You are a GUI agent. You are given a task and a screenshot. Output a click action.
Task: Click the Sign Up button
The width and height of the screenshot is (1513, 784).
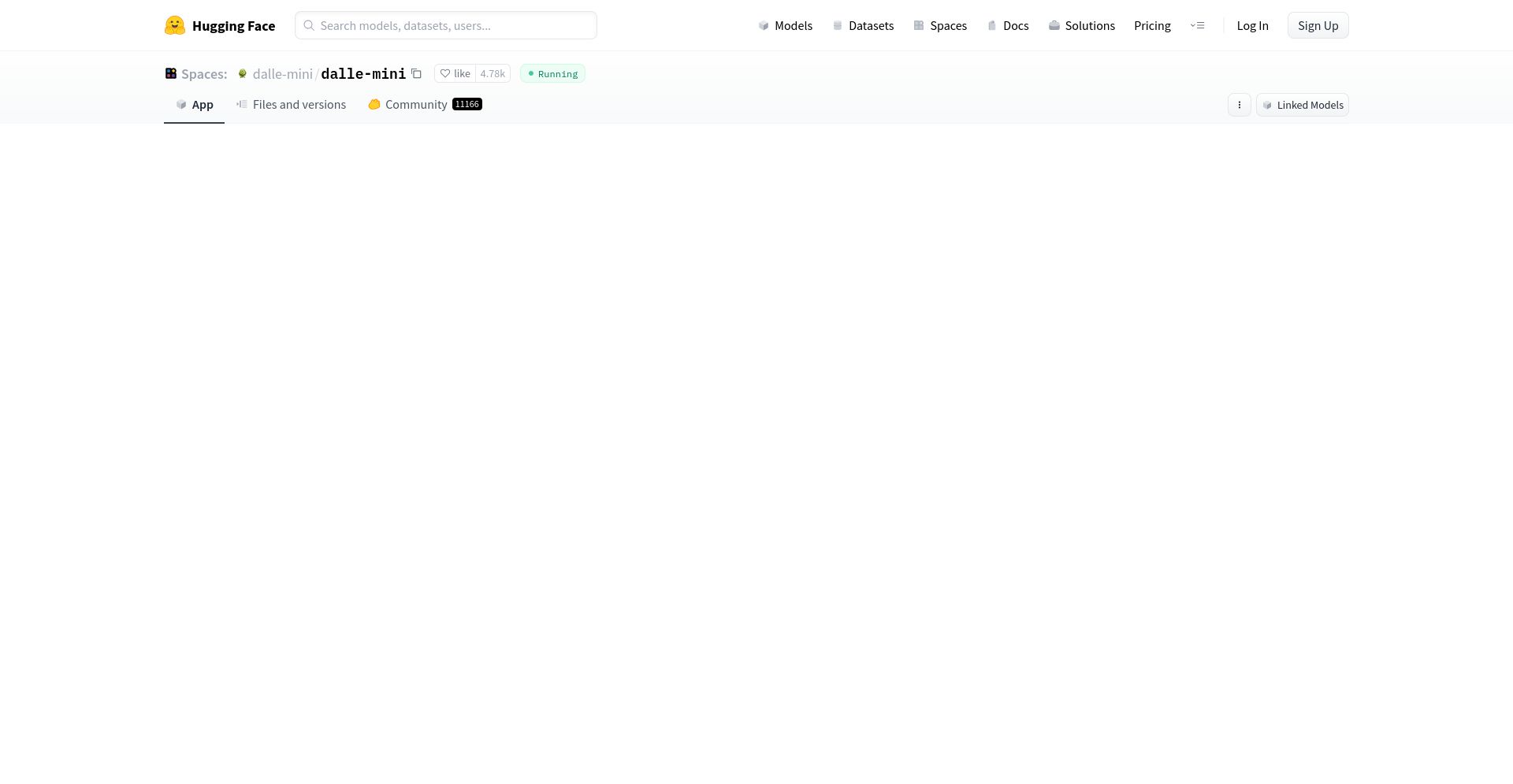(x=1318, y=25)
